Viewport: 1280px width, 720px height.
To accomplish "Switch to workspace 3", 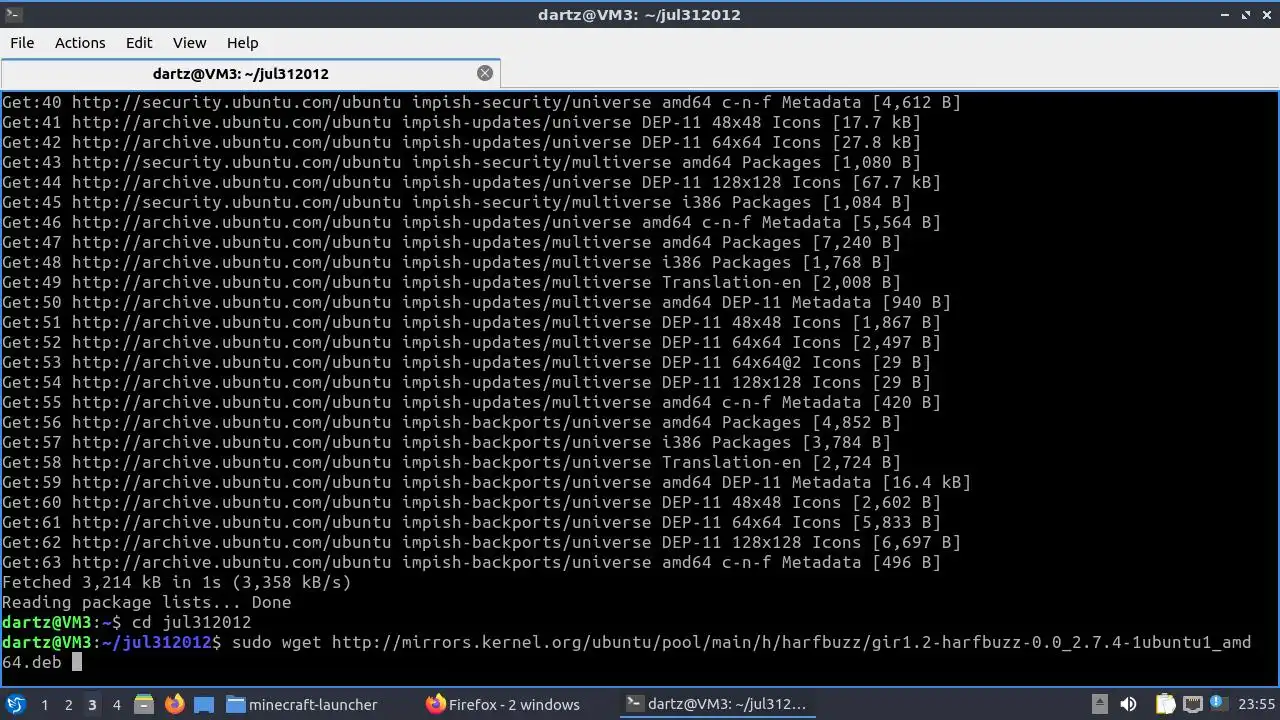I will 92,704.
